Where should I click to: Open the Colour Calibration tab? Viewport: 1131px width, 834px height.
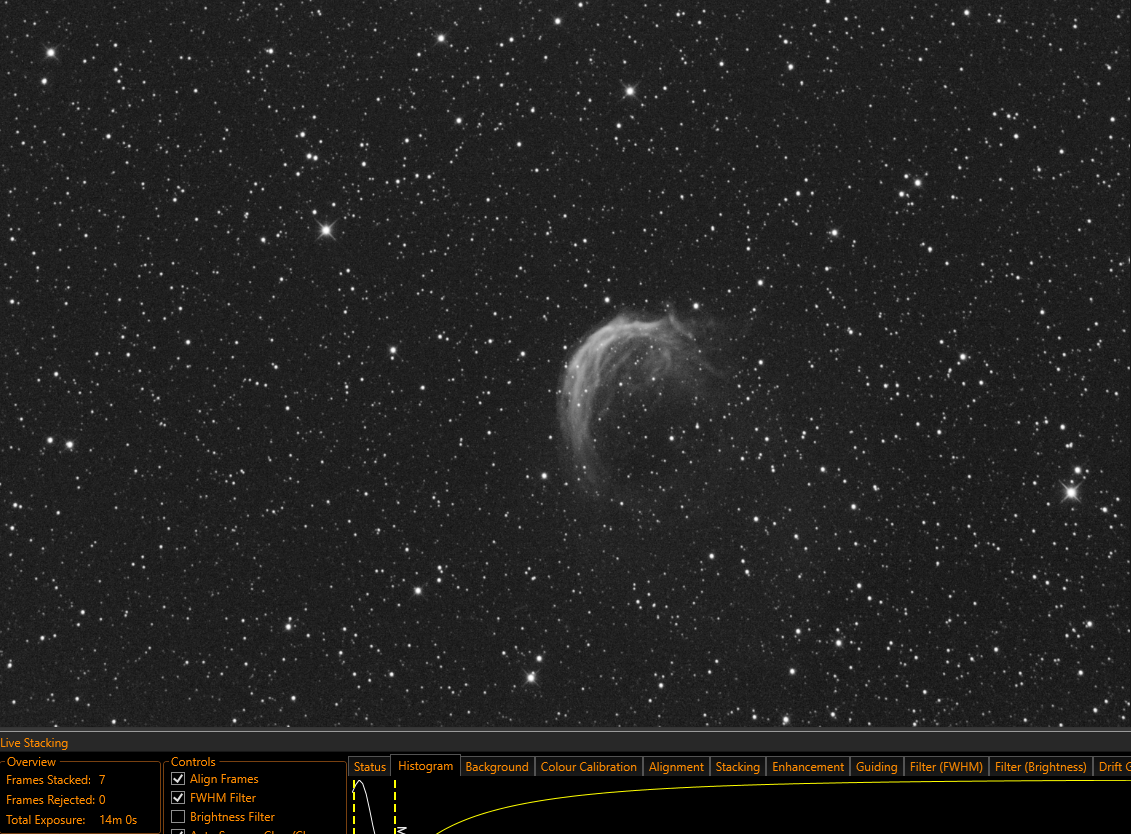(589, 767)
